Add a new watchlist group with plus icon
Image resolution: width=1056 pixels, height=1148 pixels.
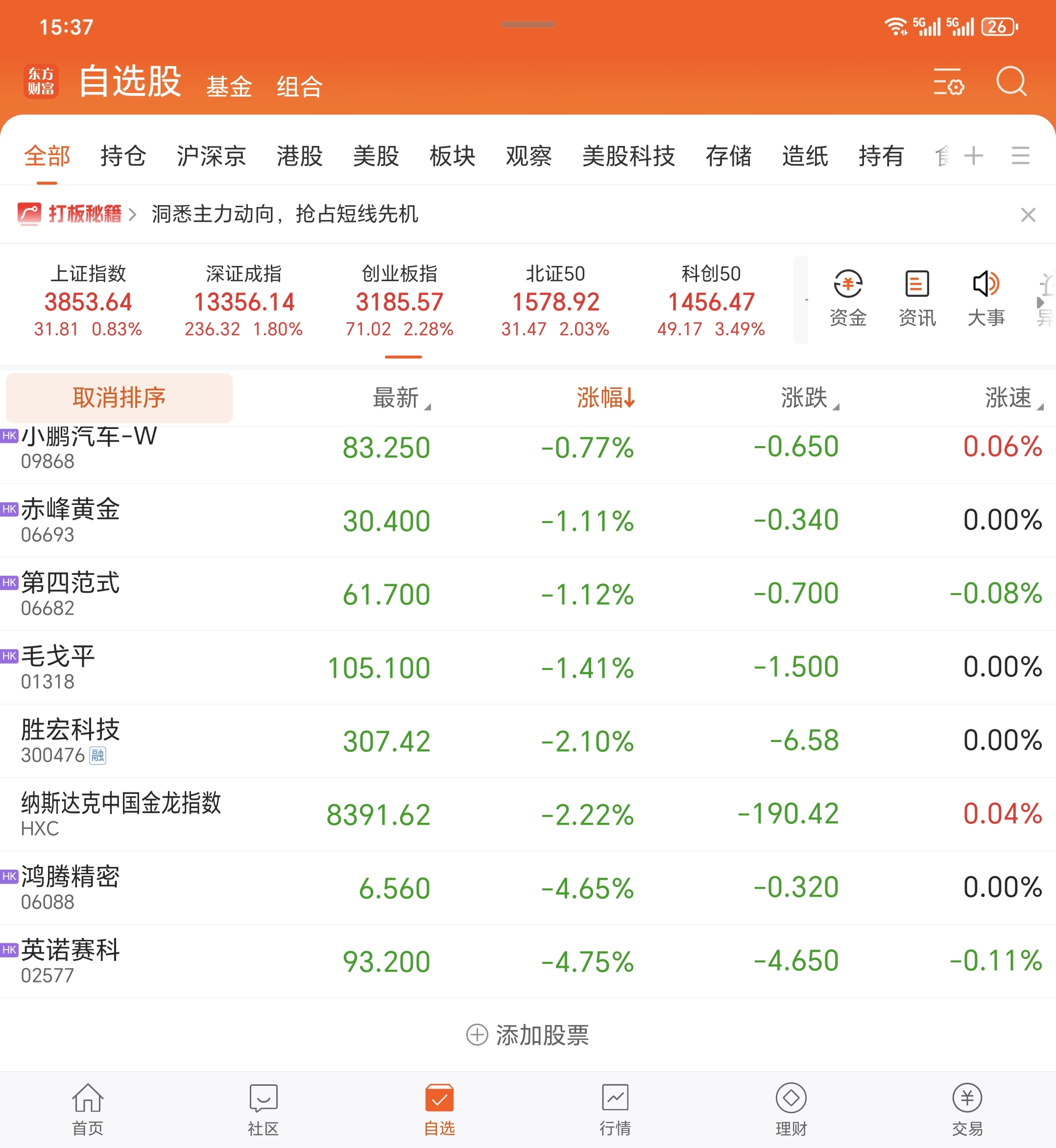pos(974,155)
